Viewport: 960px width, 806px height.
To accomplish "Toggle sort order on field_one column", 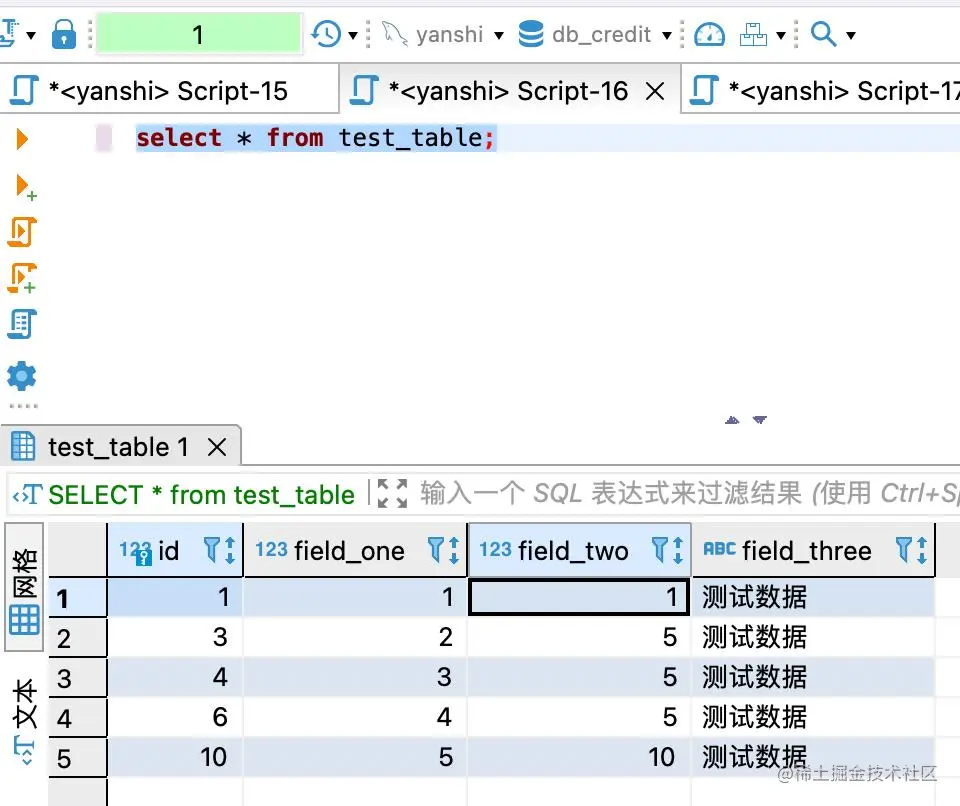I will (452, 550).
